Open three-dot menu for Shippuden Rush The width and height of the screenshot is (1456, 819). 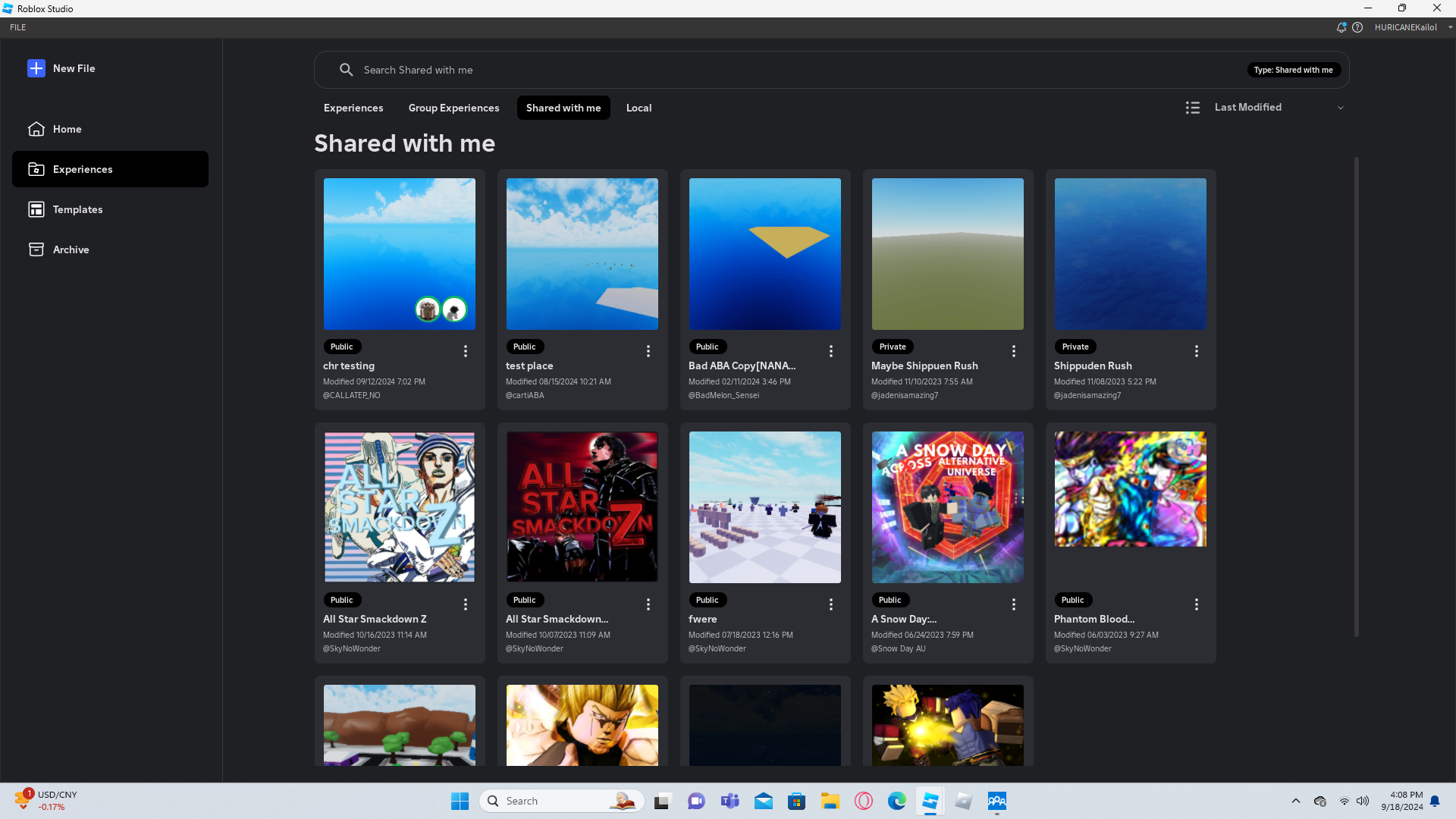[1196, 351]
